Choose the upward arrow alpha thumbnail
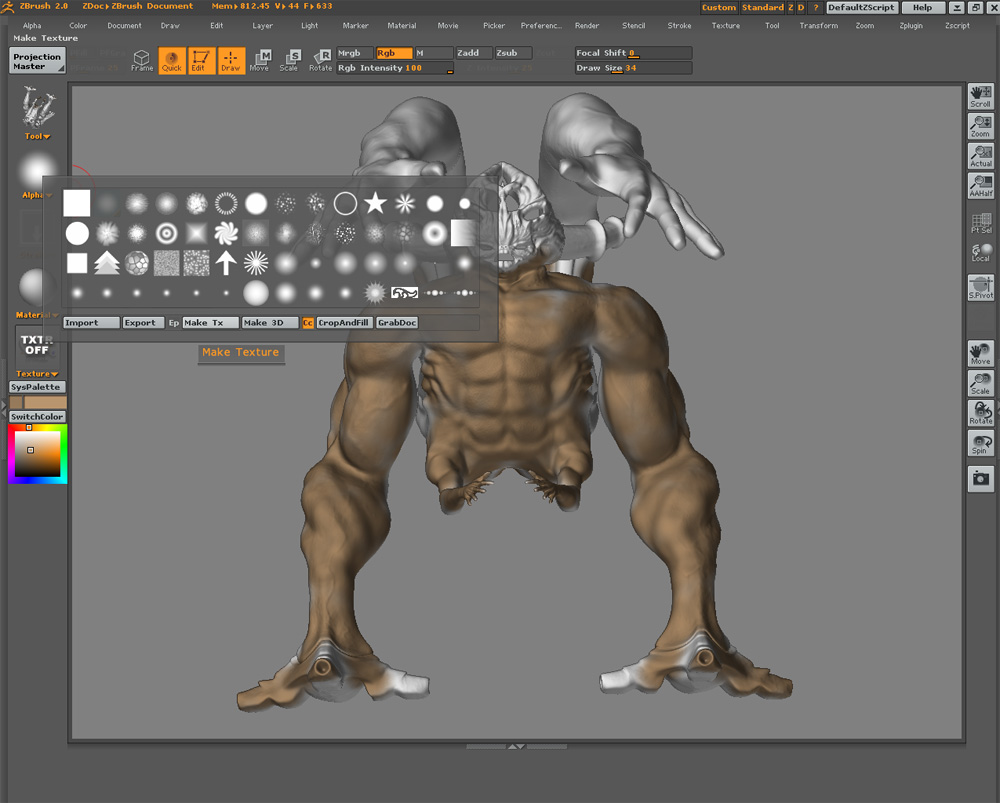Image resolution: width=1000 pixels, height=803 pixels. coord(226,263)
